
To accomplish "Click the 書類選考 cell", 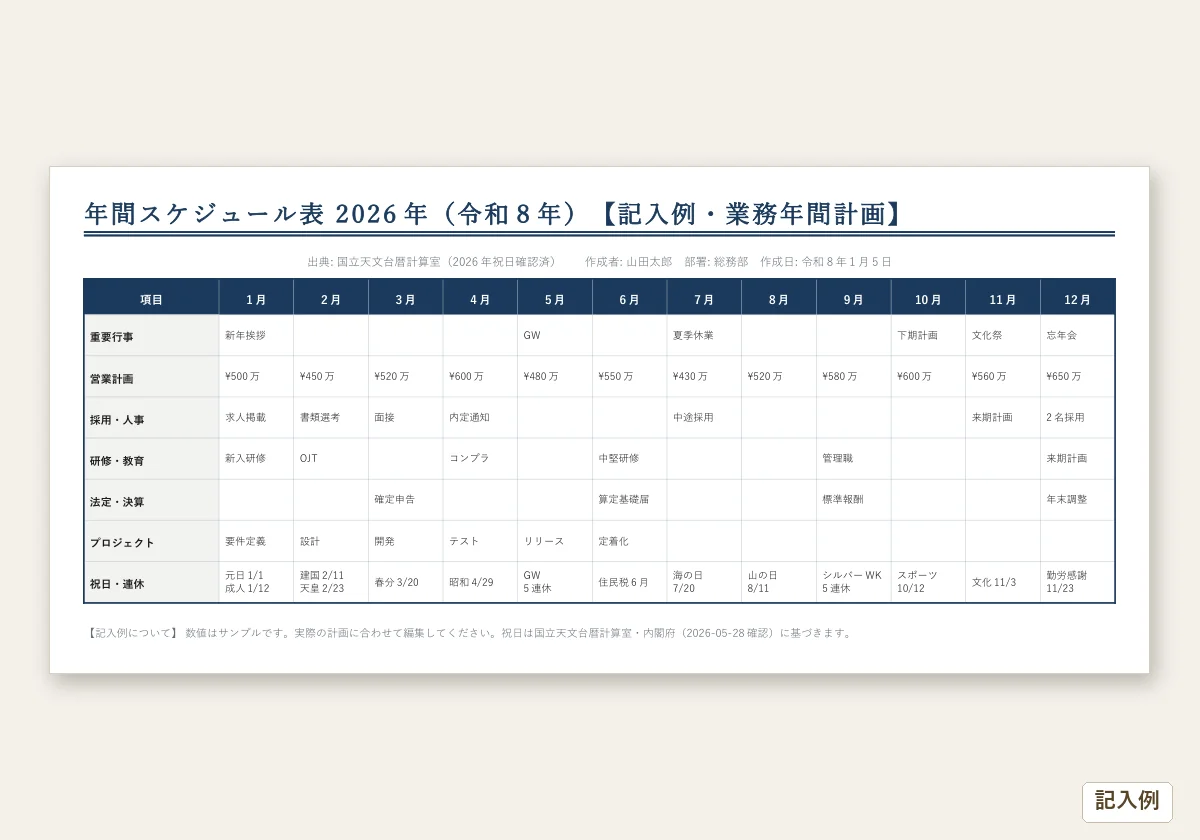I will point(331,418).
